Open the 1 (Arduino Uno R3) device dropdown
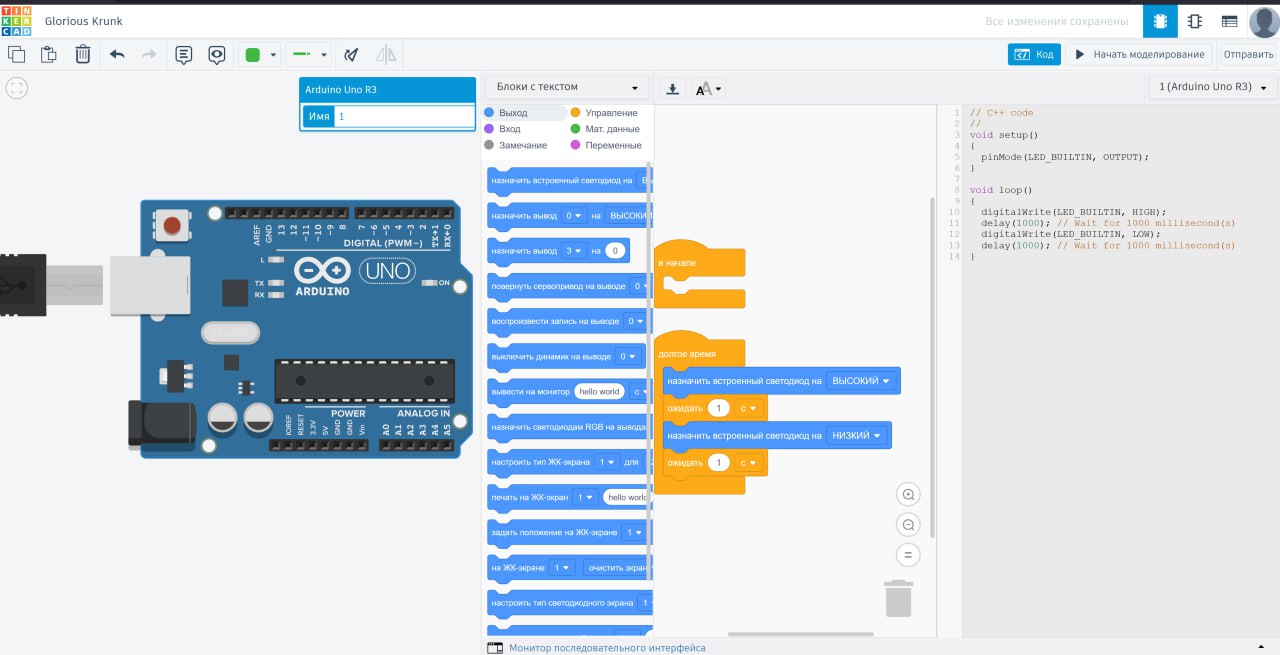1280x655 pixels. (1213, 87)
